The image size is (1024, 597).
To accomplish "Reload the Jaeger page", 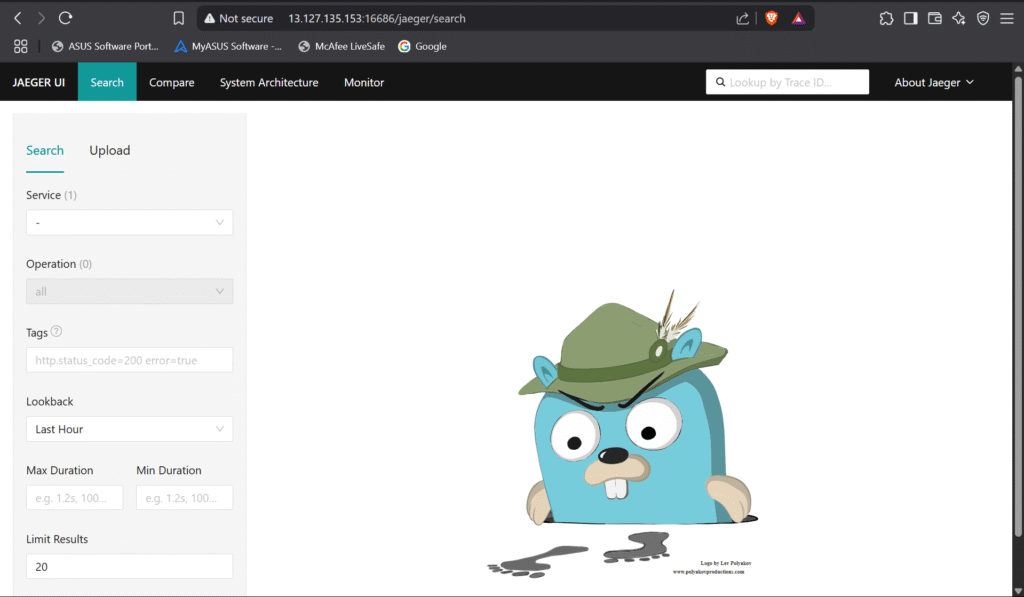I will coord(65,18).
